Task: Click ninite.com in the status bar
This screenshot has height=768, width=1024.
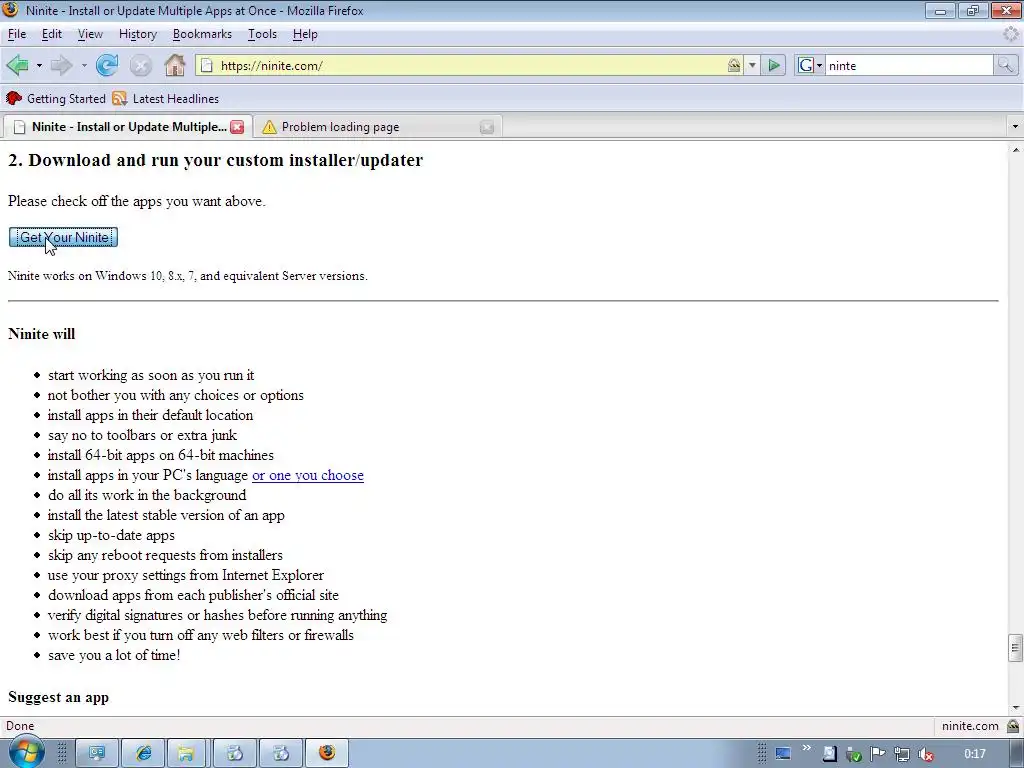Action: tap(970, 726)
